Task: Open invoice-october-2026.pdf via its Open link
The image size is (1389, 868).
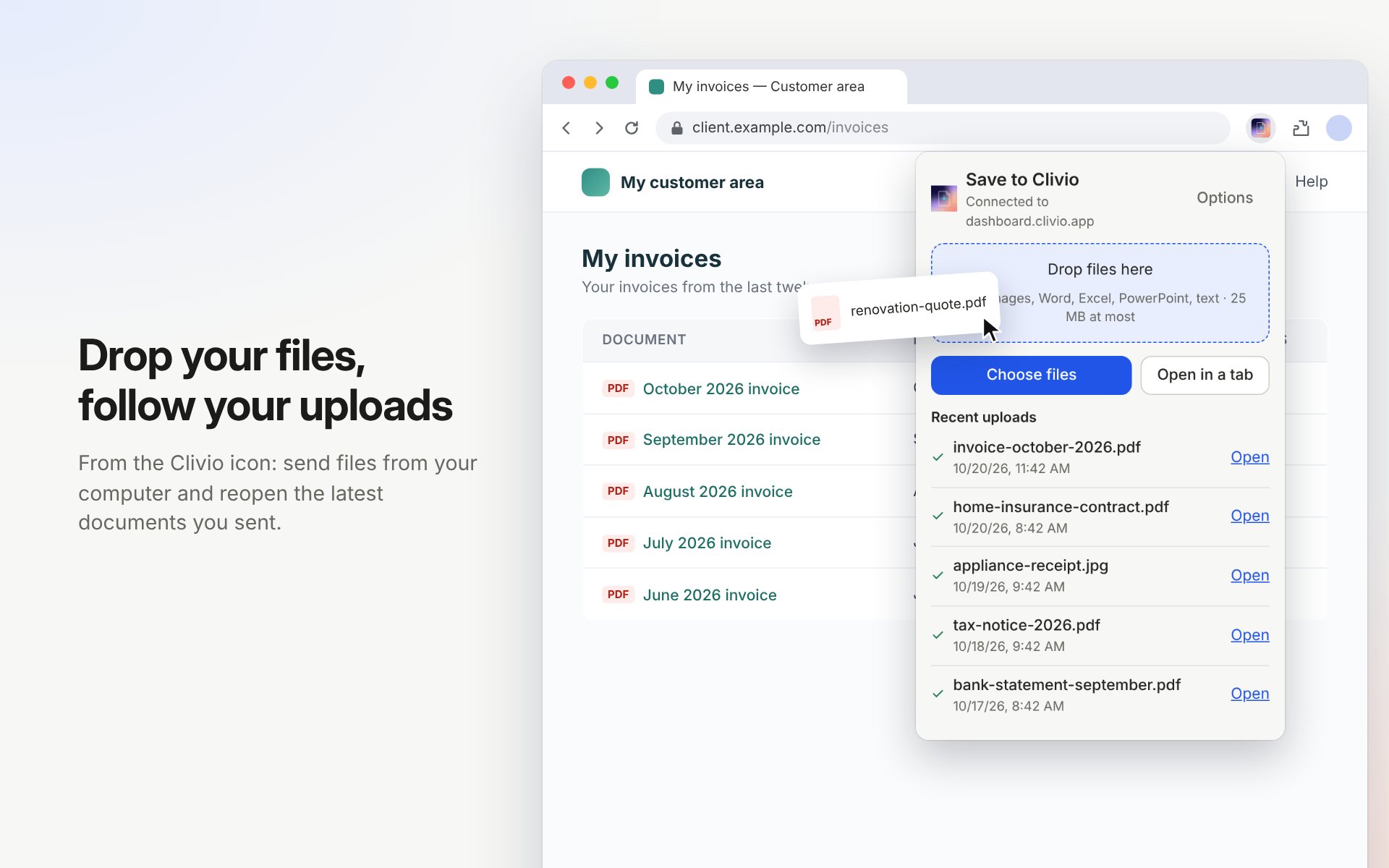Action: pos(1249,457)
